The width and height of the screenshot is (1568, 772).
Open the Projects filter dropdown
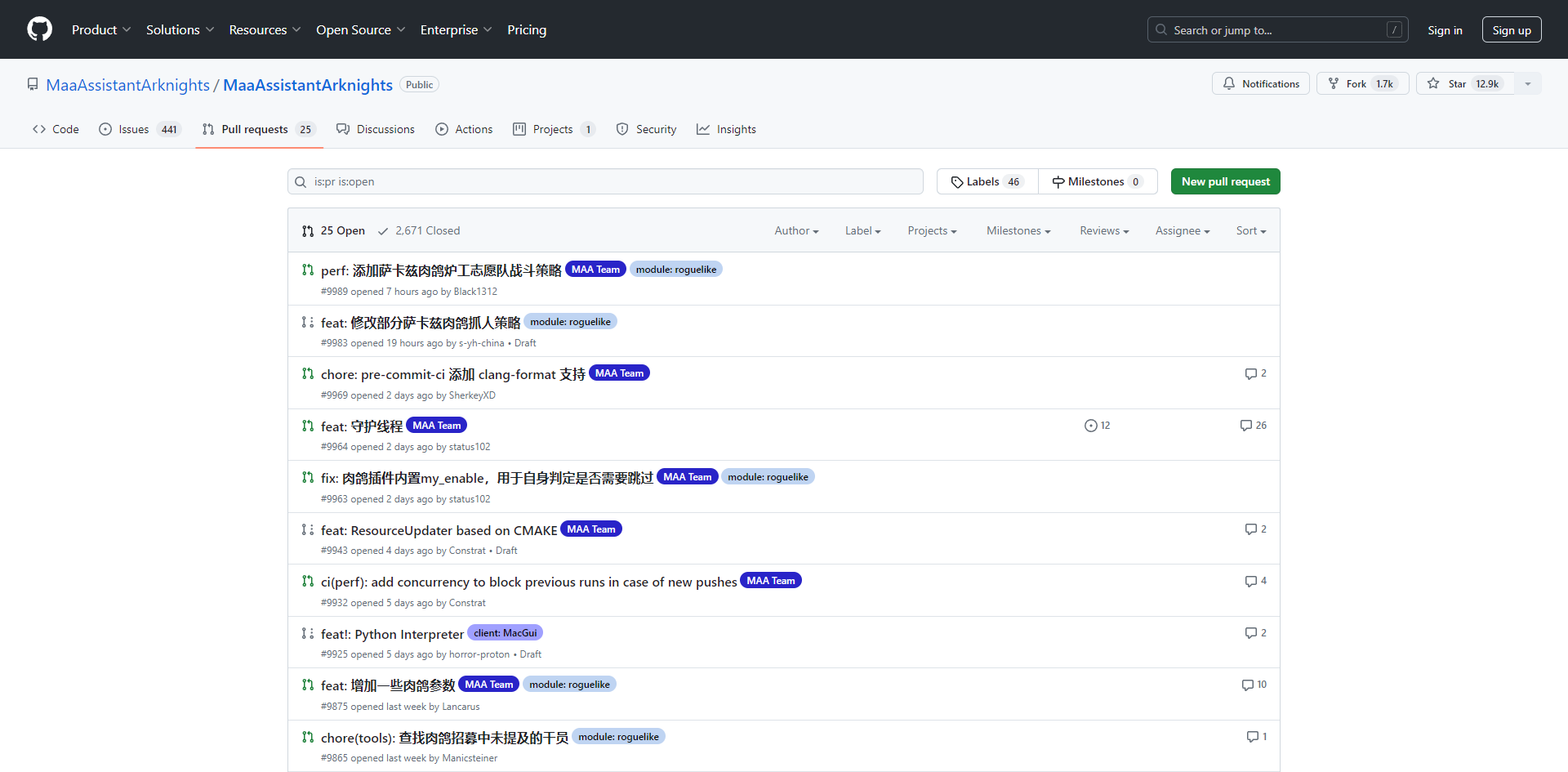tap(932, 230)
